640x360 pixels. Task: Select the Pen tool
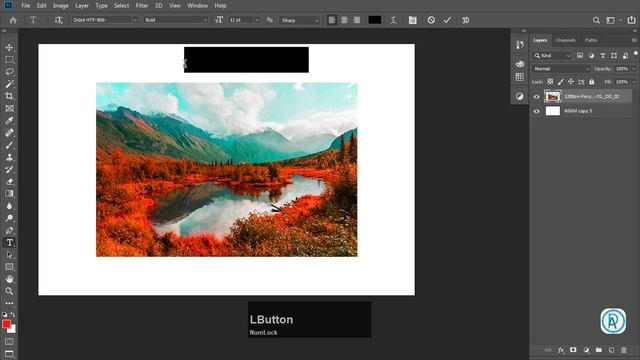pyautogui.click(x=9, y=231)
